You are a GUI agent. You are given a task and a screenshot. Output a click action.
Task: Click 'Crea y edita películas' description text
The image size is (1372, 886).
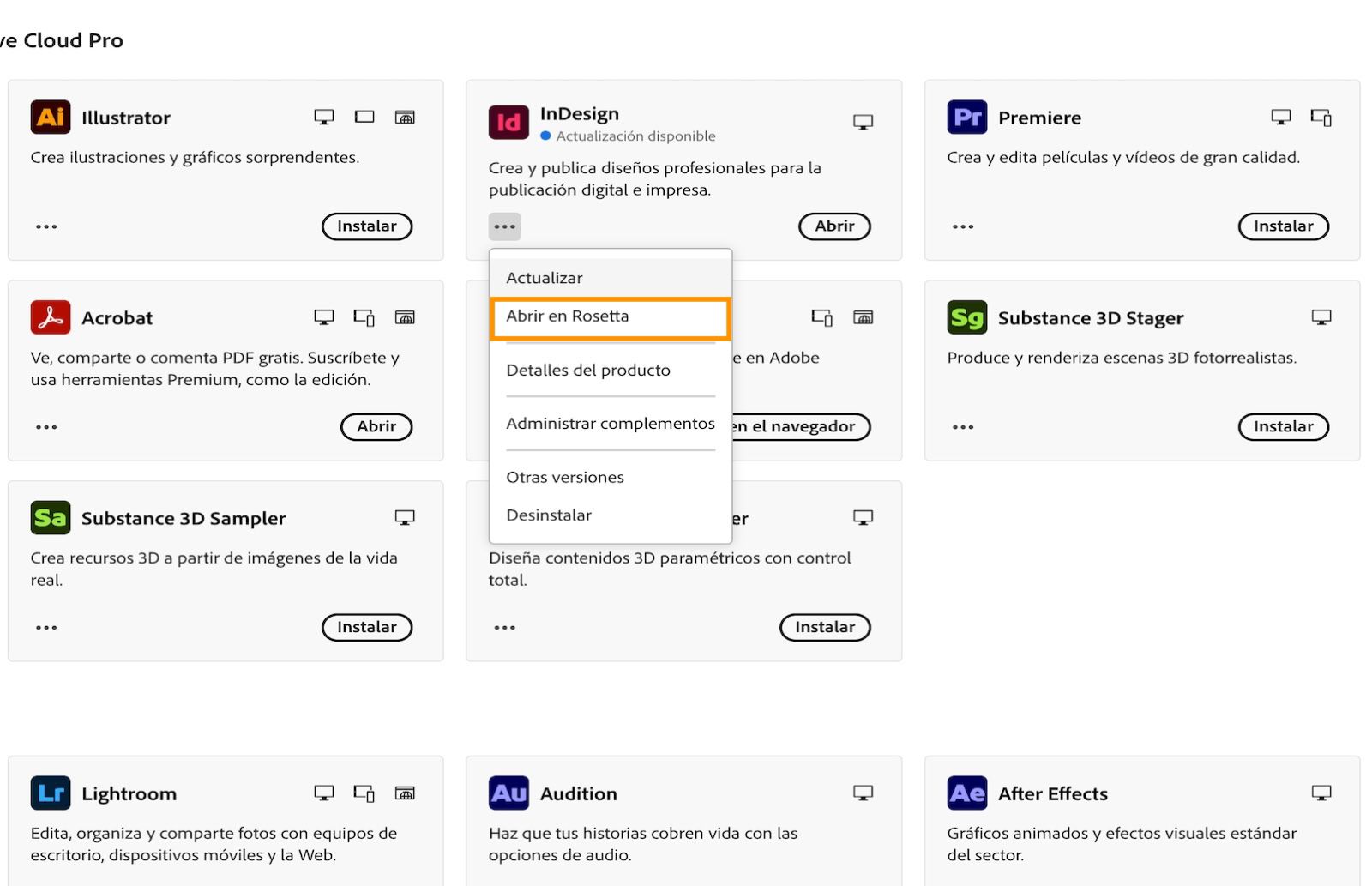coord(1123,158)
